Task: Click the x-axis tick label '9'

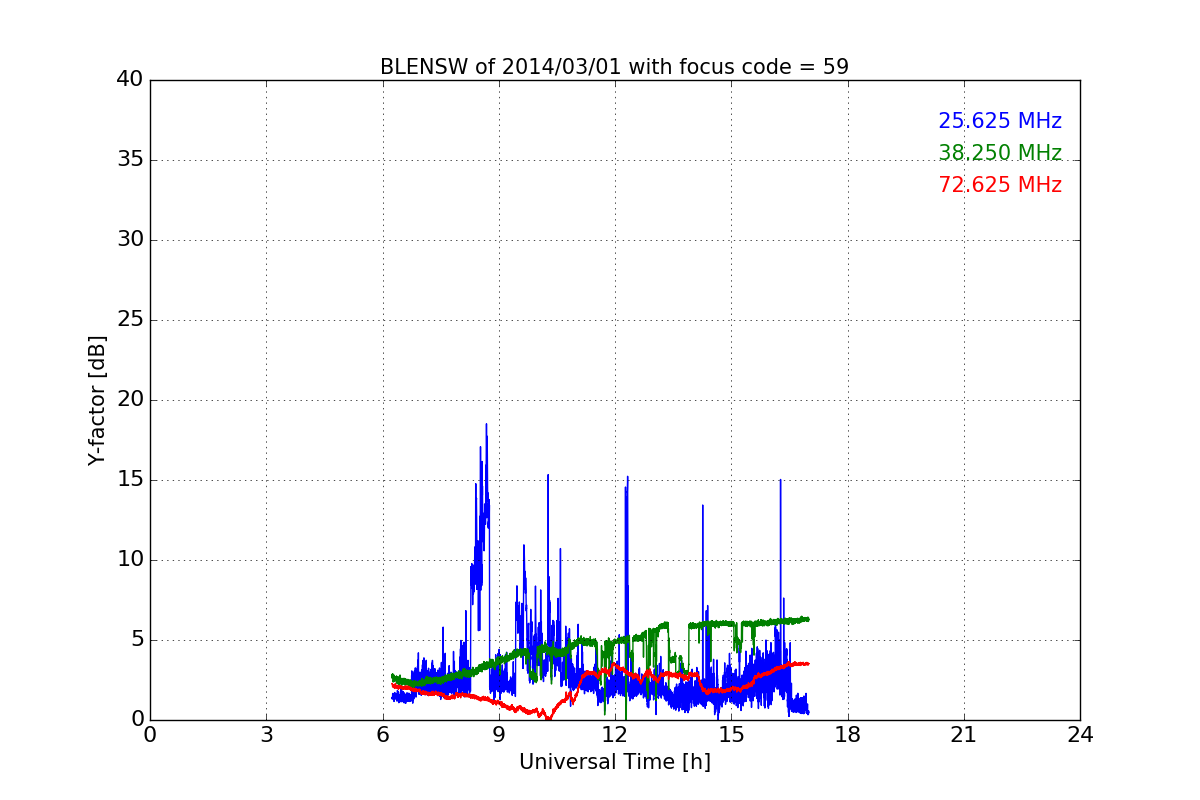Action: pyautogui.click(x=499, y=734)
